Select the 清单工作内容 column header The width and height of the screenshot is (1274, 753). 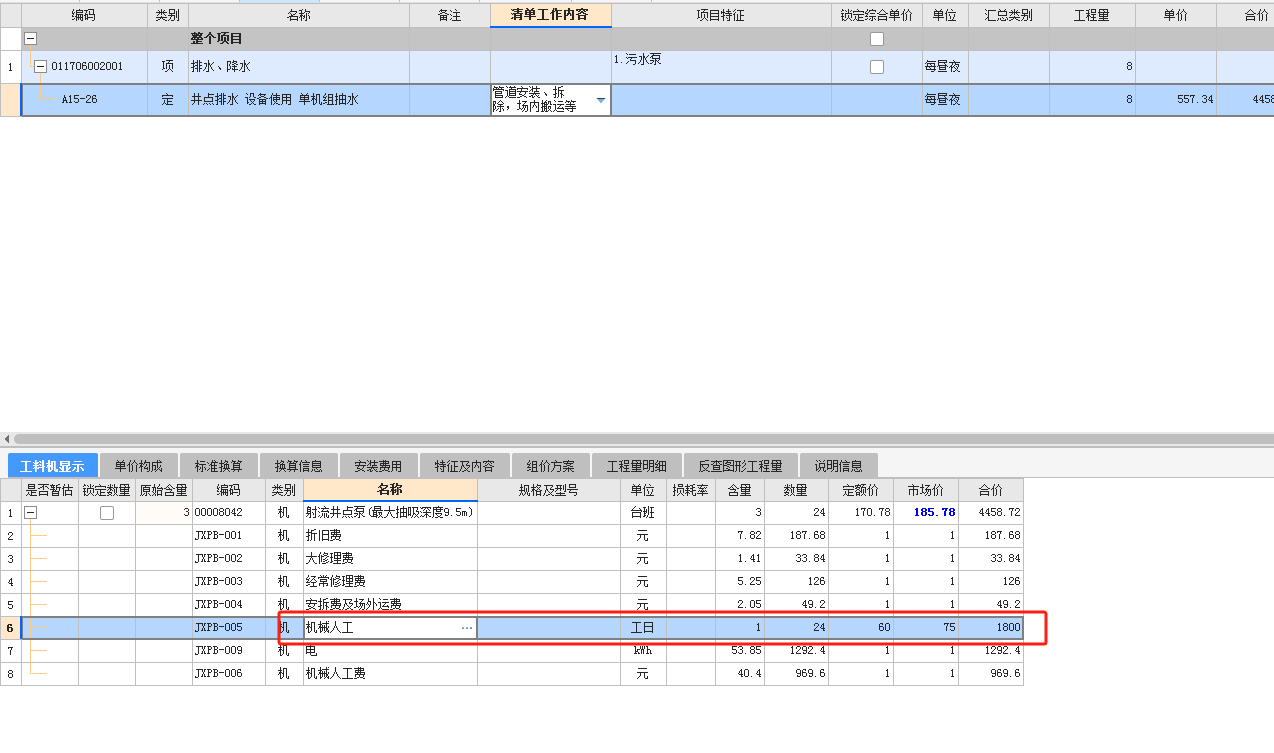[x=551, y=15]
